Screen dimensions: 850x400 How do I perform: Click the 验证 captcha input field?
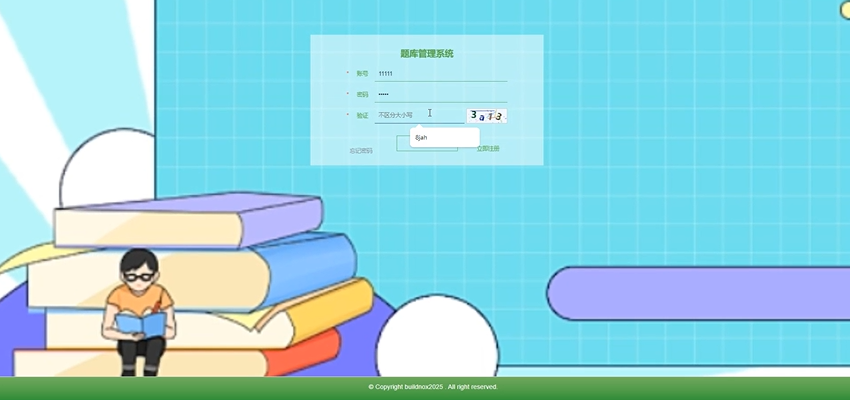(x=419, y=115)
